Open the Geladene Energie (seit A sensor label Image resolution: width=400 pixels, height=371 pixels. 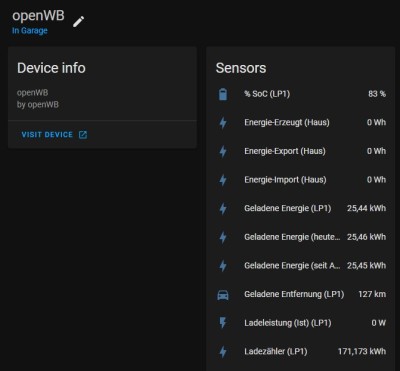292,266
